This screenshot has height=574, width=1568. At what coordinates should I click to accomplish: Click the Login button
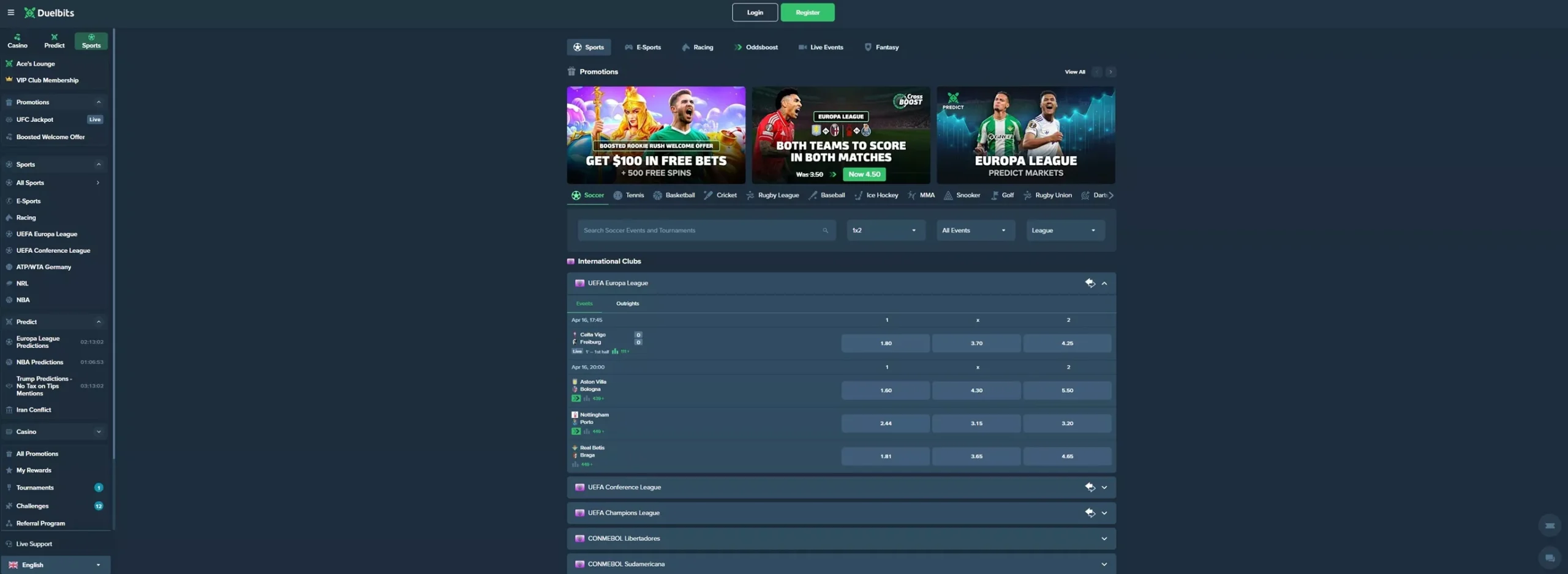tap(755, 12)
